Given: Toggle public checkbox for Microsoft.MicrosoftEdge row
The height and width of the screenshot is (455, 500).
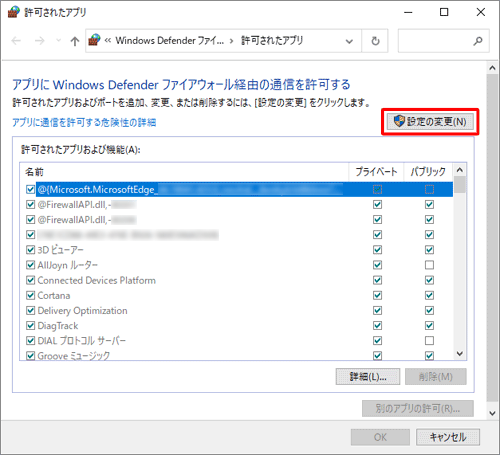Looking at the screenshot, I should (x=429, y=189).
